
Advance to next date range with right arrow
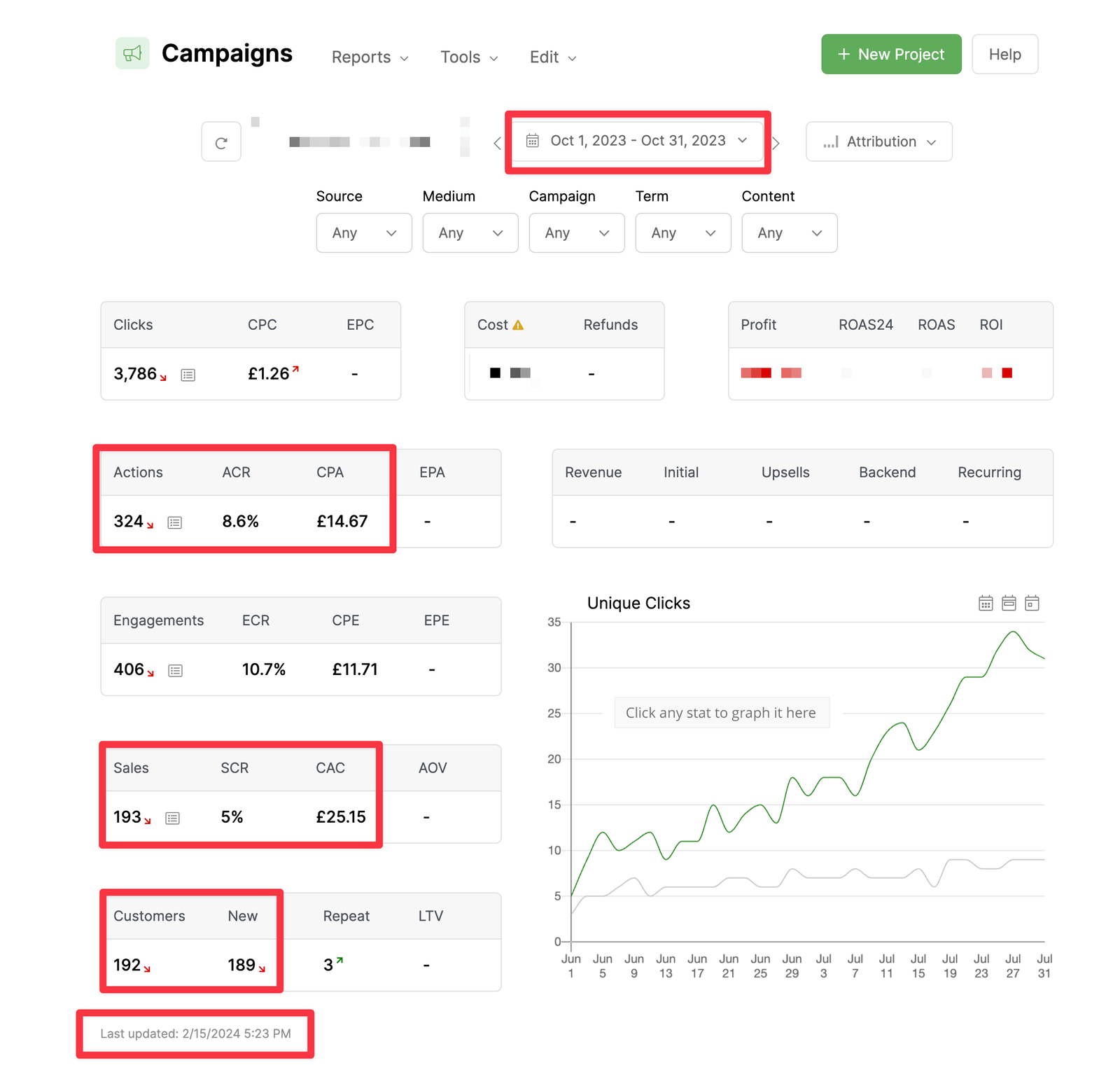(776, 143)
